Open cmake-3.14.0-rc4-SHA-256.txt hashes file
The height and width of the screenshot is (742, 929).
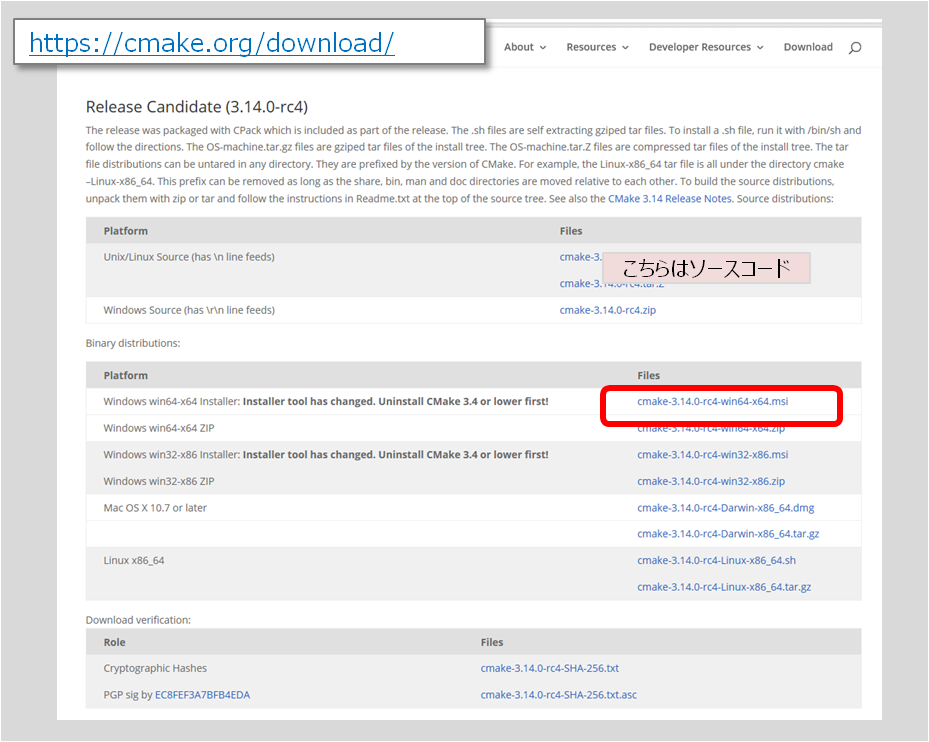(550, 669)
